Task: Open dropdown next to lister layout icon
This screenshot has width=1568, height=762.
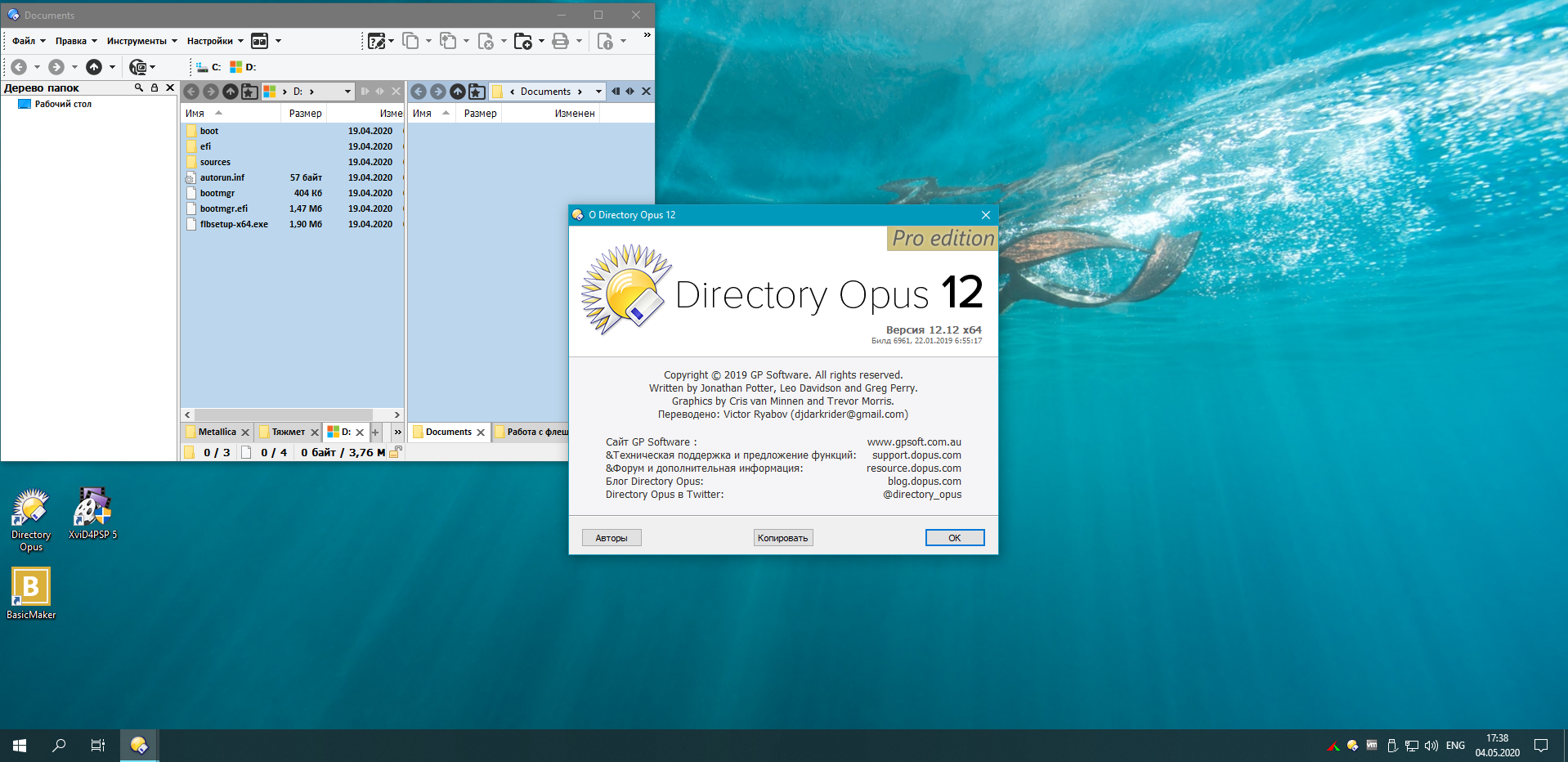Action: click(x=278, y=41)
